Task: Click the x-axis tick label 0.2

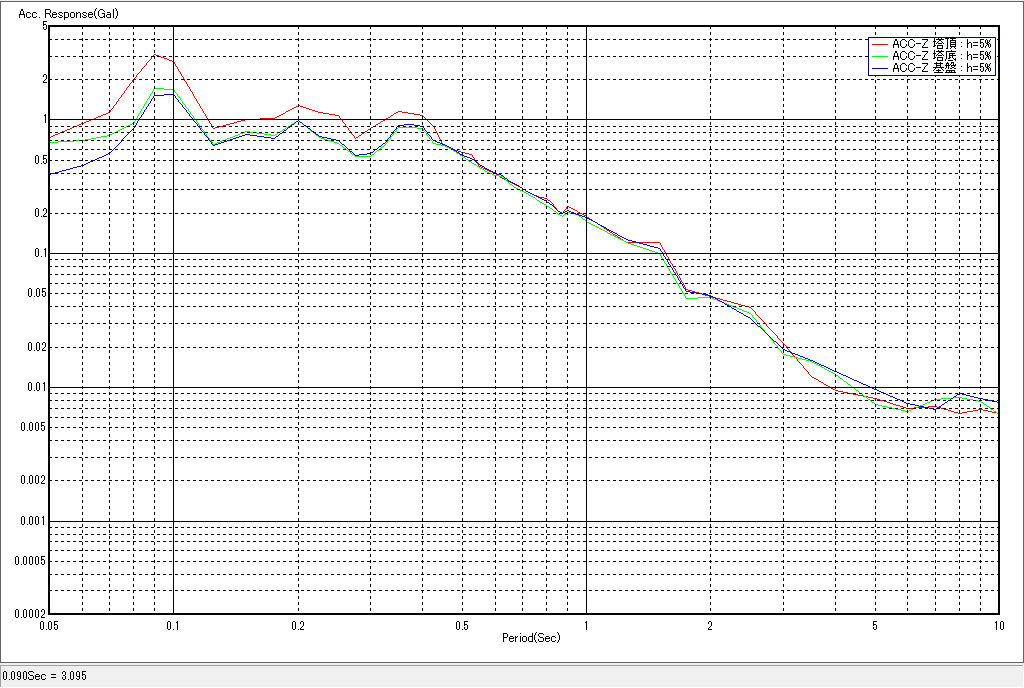Action: 297,625
